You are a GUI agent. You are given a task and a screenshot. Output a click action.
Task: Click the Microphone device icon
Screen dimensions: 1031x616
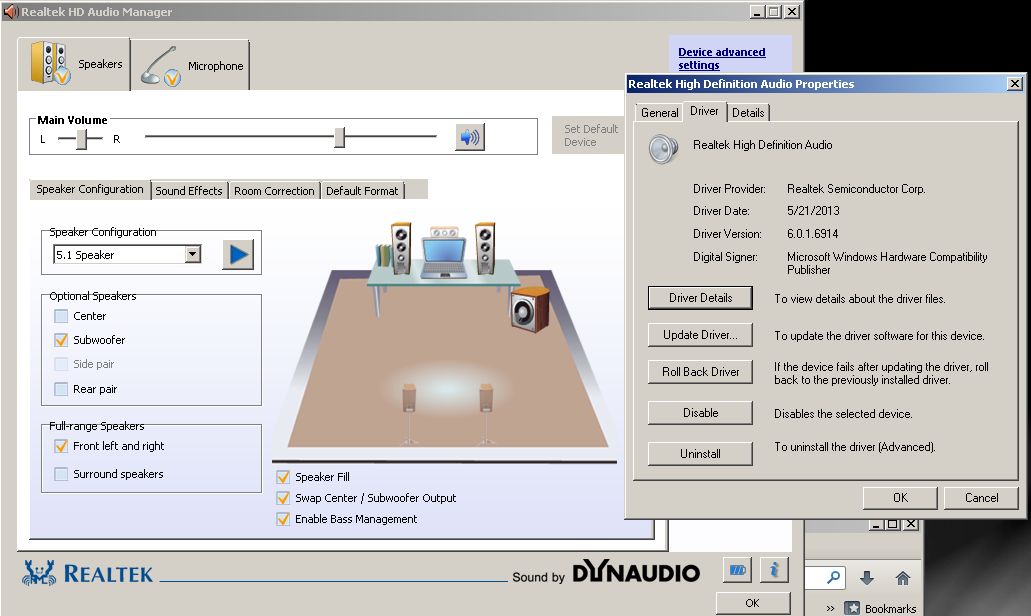(x=160, y=66)
